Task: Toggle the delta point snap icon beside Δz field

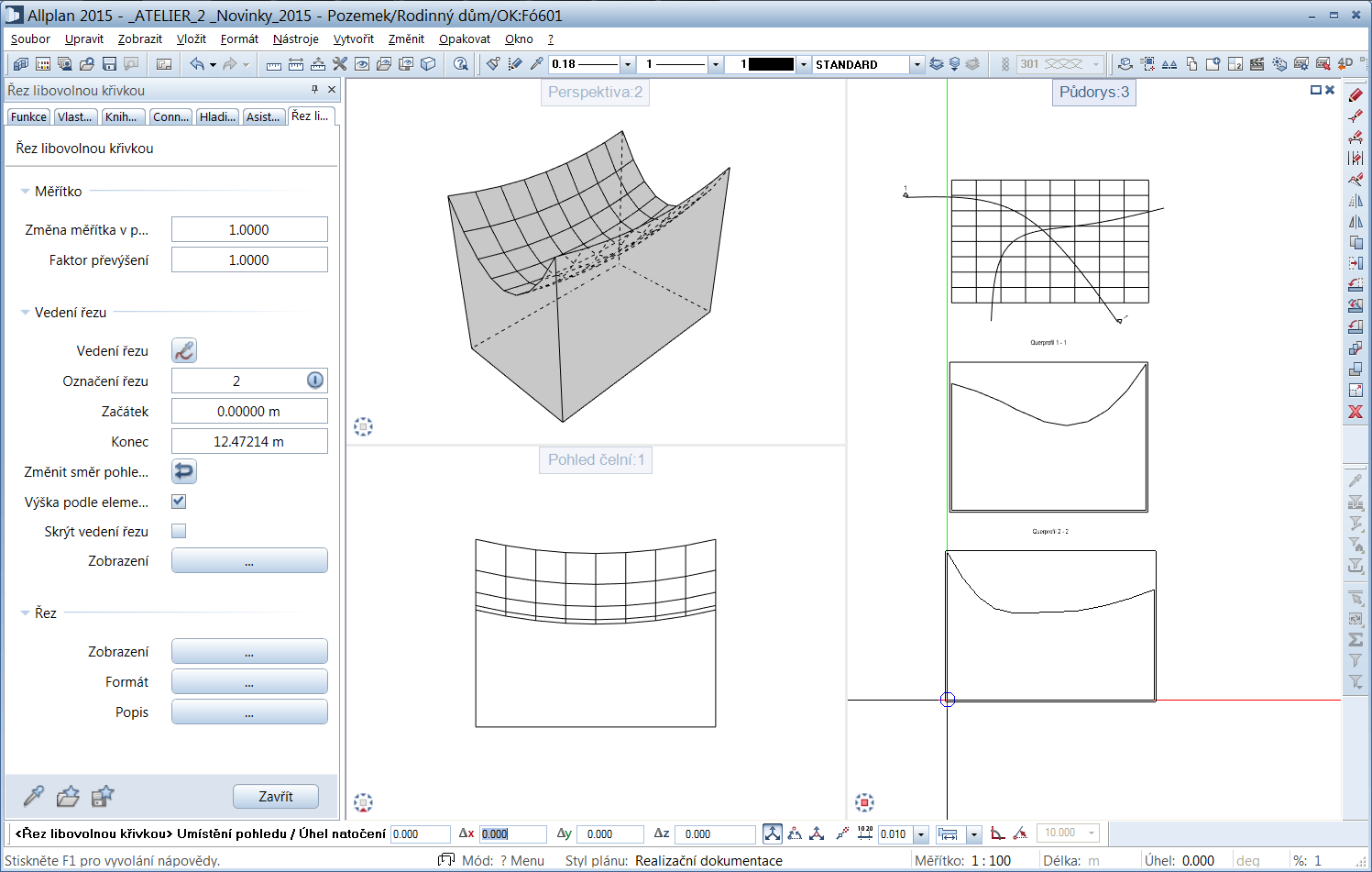Action: pos(773,833)
